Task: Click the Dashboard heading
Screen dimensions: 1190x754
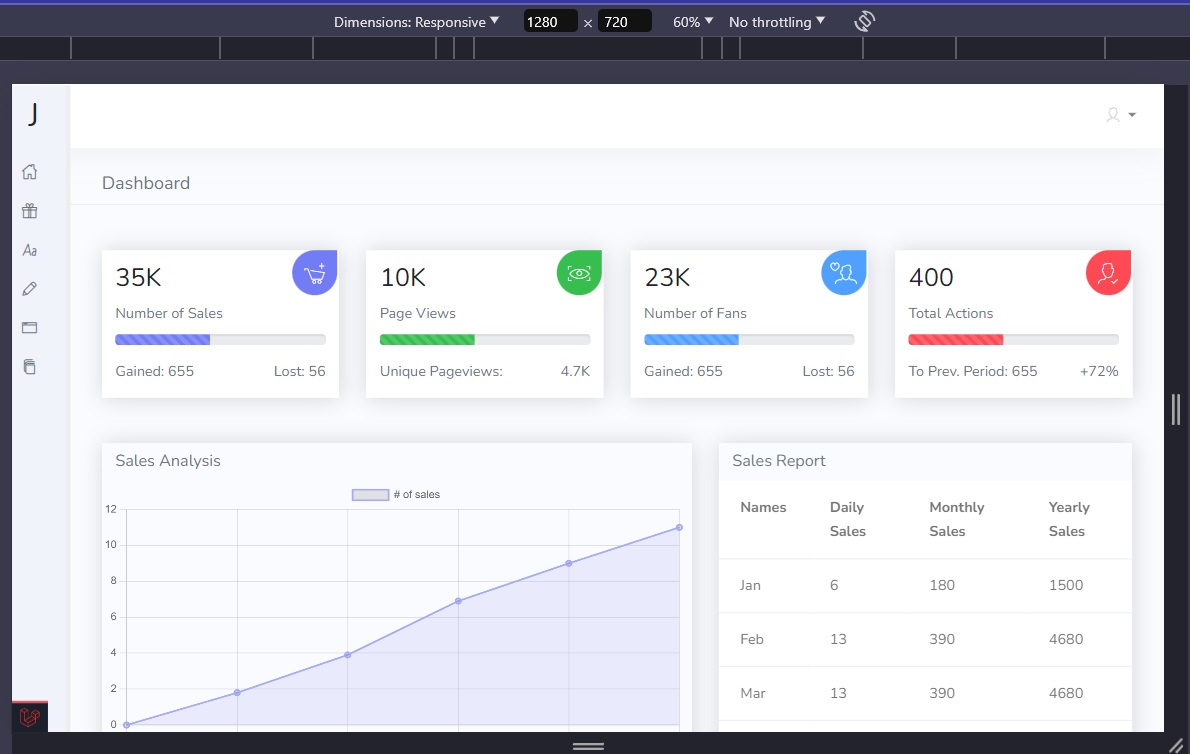Action: coord(146,183)
